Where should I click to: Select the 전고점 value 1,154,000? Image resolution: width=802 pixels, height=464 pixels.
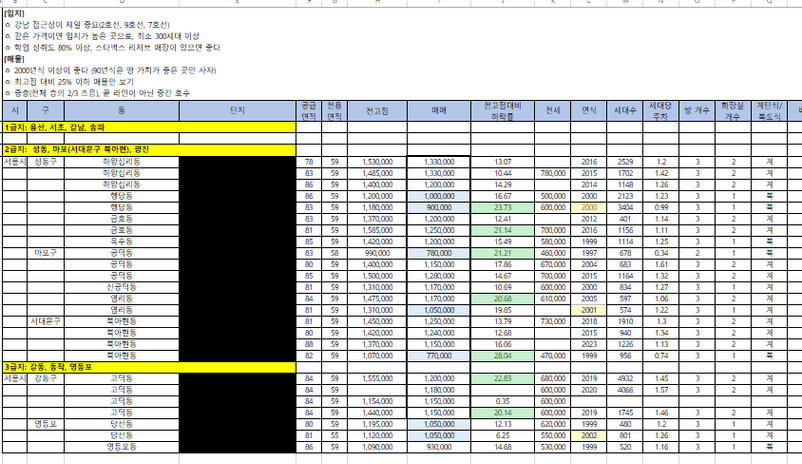pos(377,402)
